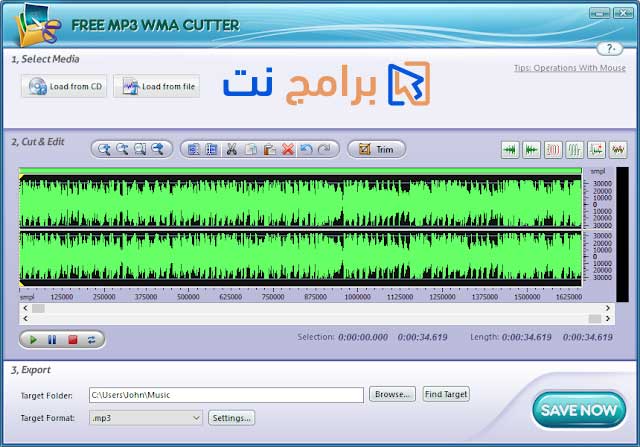Cut selection with the scissors icon

[231, 149]
